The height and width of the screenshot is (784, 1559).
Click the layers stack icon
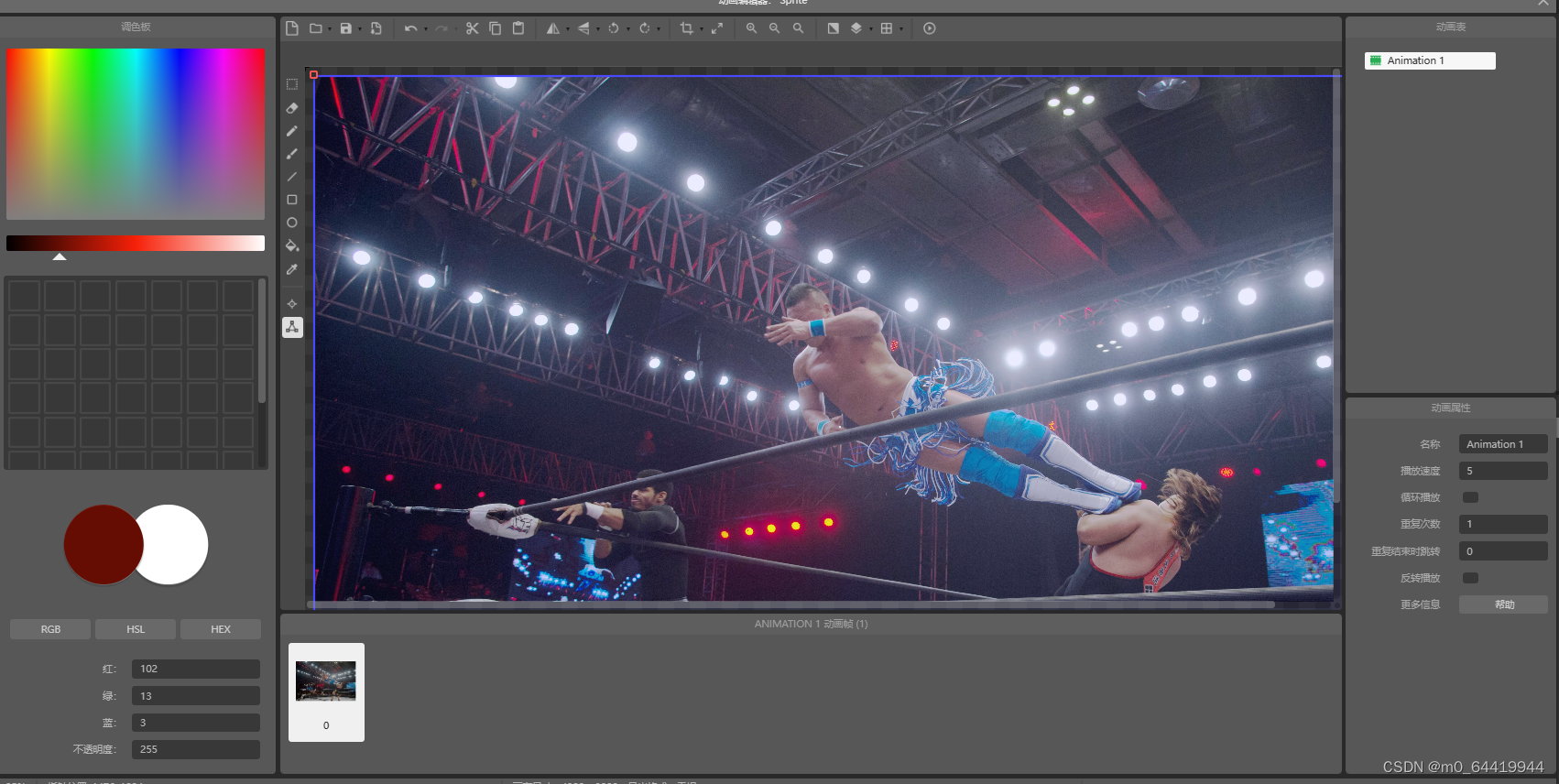click(x=856, y=28)
